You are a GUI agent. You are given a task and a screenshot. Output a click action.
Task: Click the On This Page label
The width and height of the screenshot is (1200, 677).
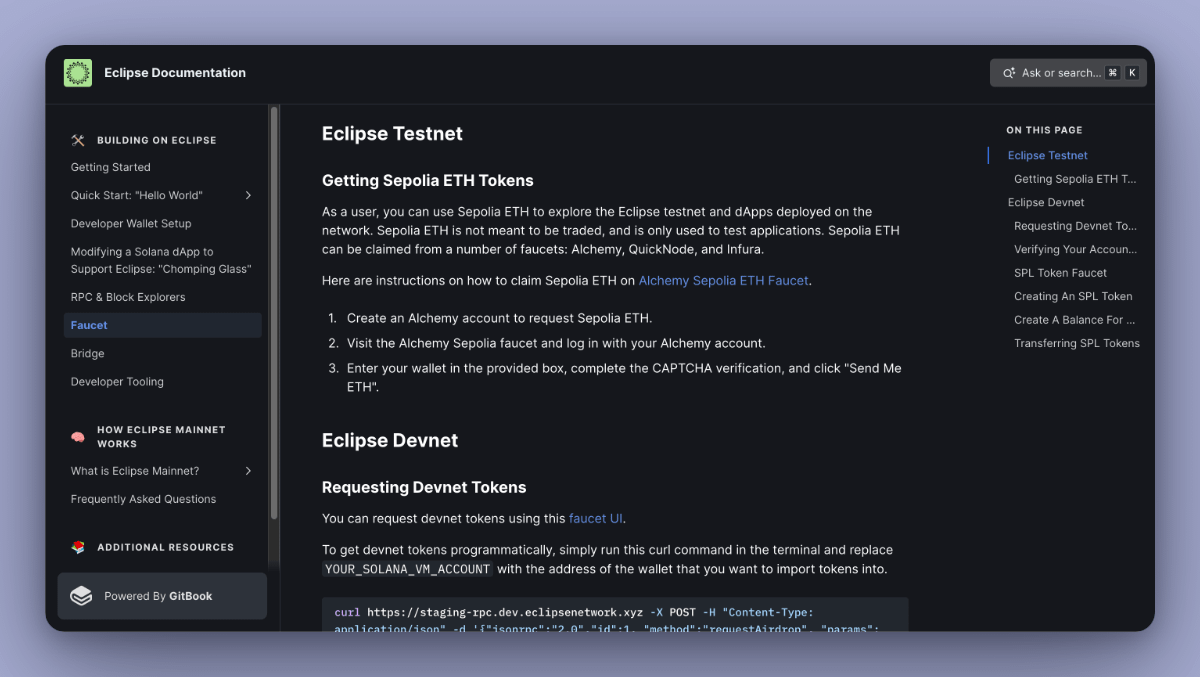coord(1044,130)
